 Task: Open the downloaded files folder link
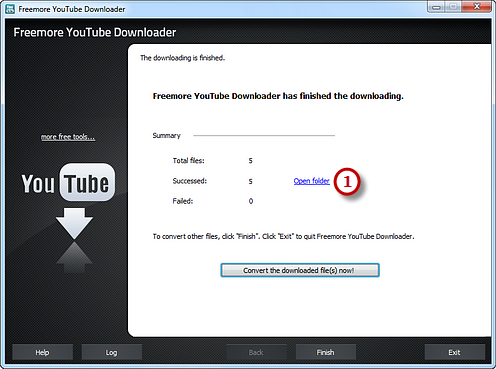coord(311,181)
